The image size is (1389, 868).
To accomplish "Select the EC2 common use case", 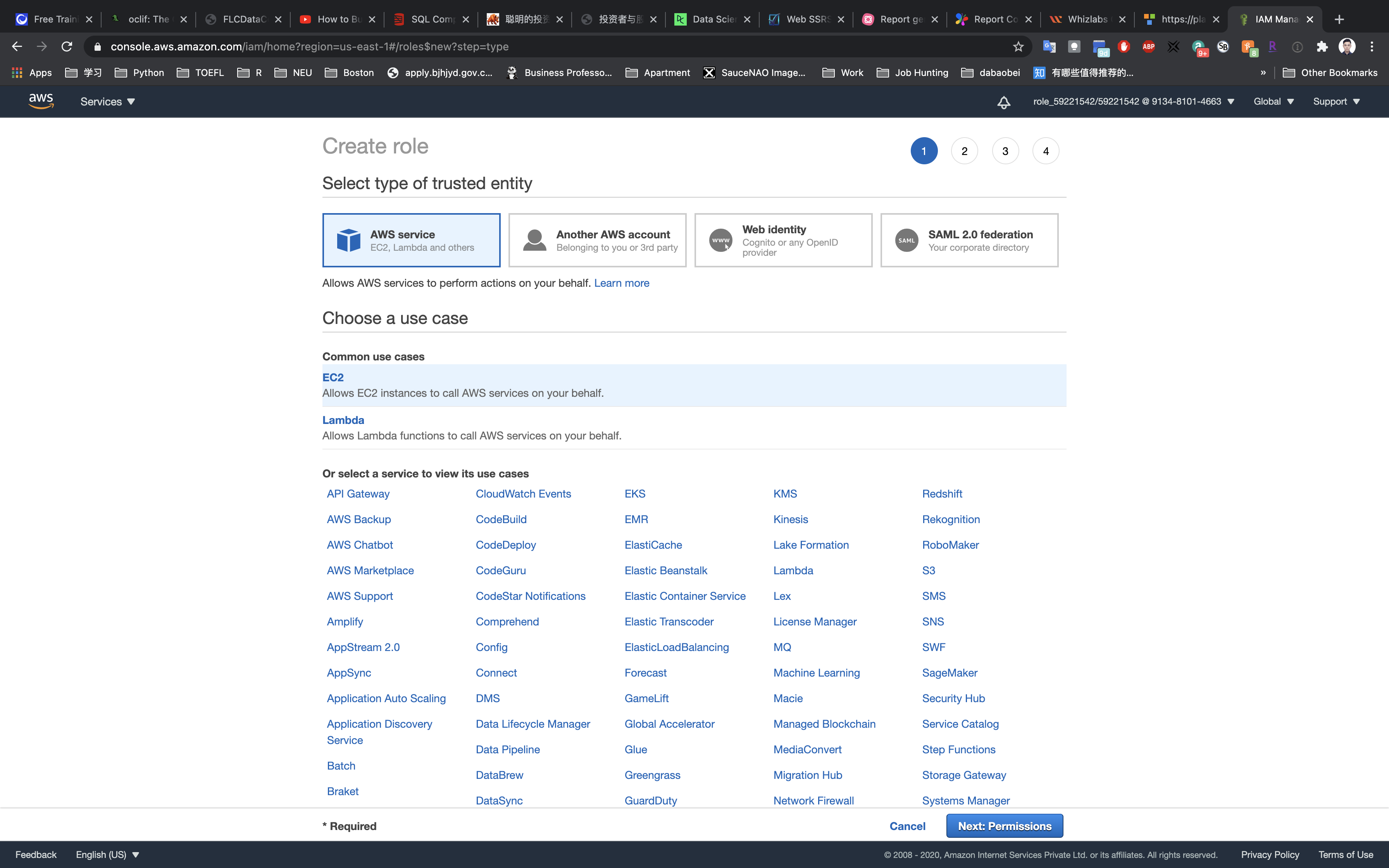I will tap(333, 377).
